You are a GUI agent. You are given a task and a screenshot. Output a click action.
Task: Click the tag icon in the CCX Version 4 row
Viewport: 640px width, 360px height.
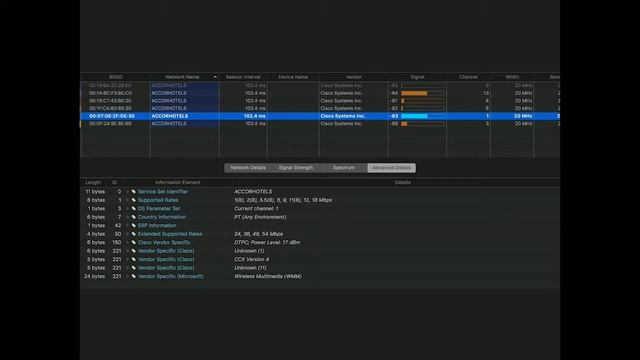[133, 259]
